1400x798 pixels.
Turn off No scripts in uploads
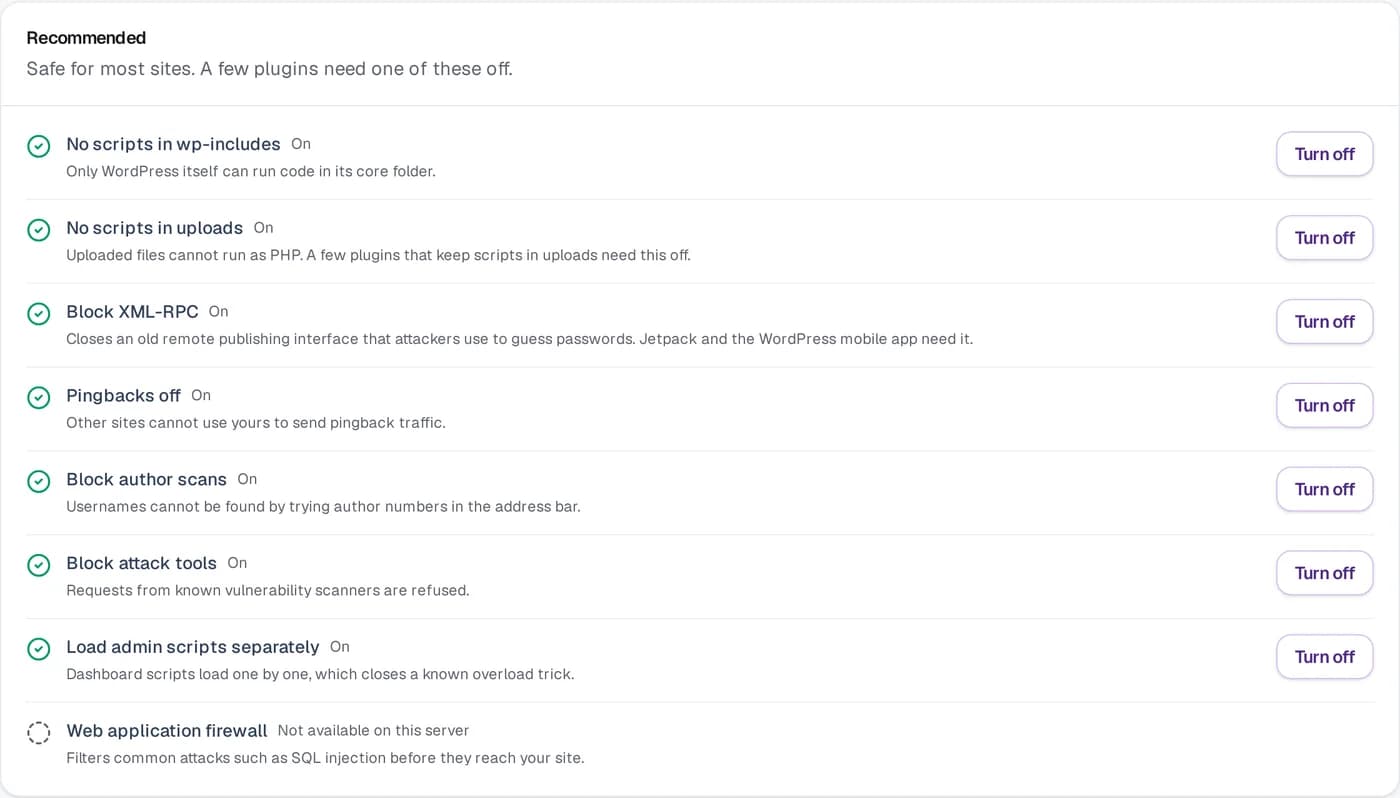pyautogui.click(x=1324, y=238)
